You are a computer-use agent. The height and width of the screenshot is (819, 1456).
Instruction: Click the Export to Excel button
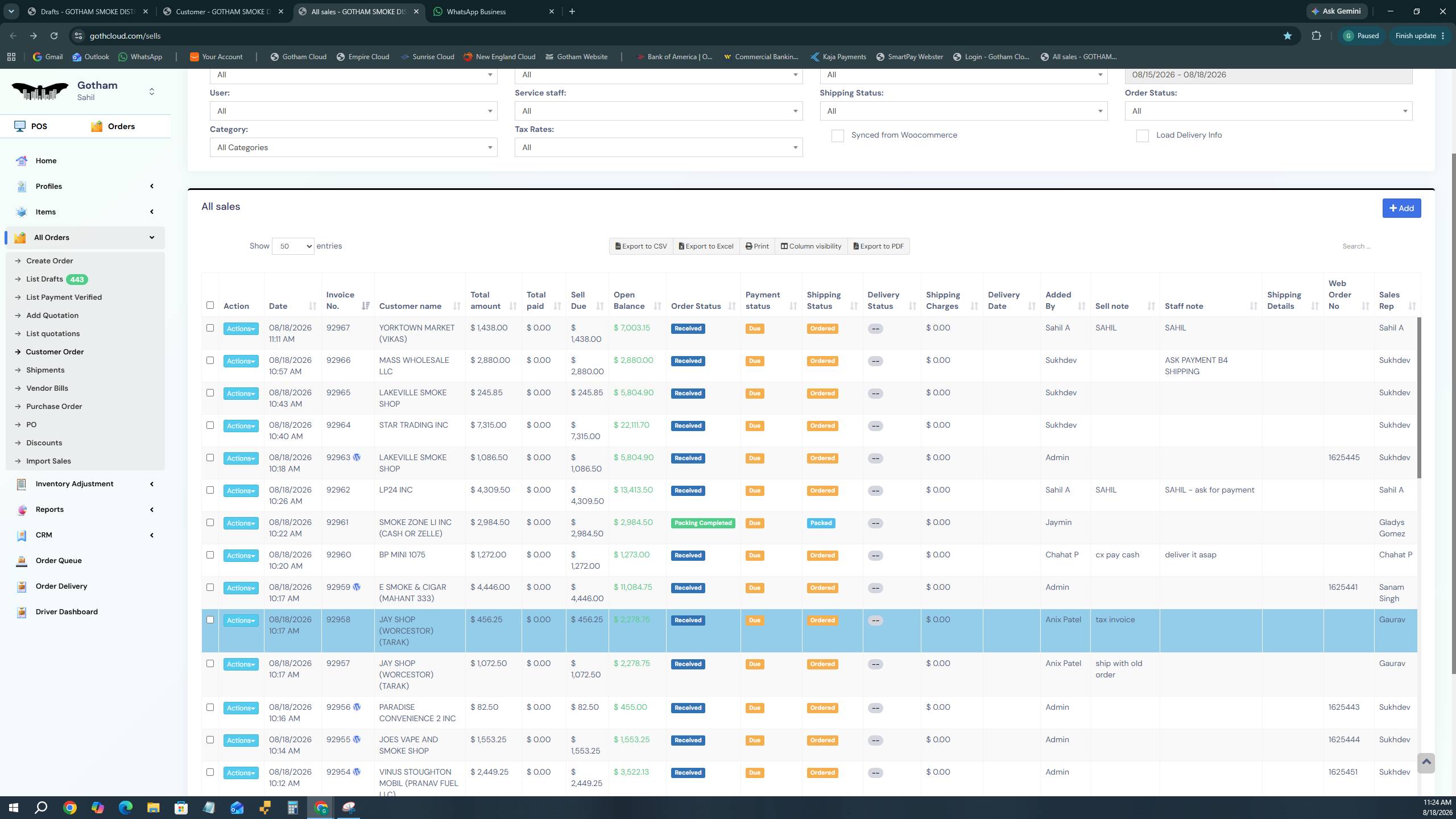[706, 246]
